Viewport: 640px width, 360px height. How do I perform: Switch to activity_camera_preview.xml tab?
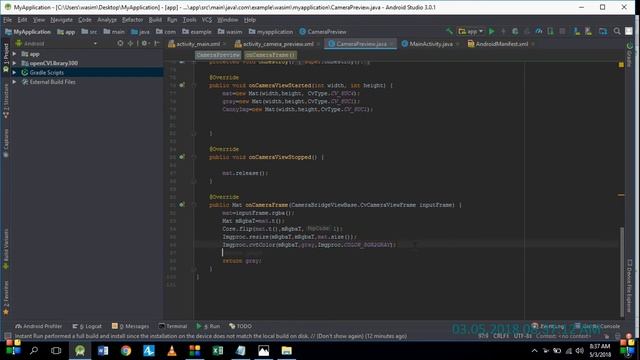click(278, 44)
